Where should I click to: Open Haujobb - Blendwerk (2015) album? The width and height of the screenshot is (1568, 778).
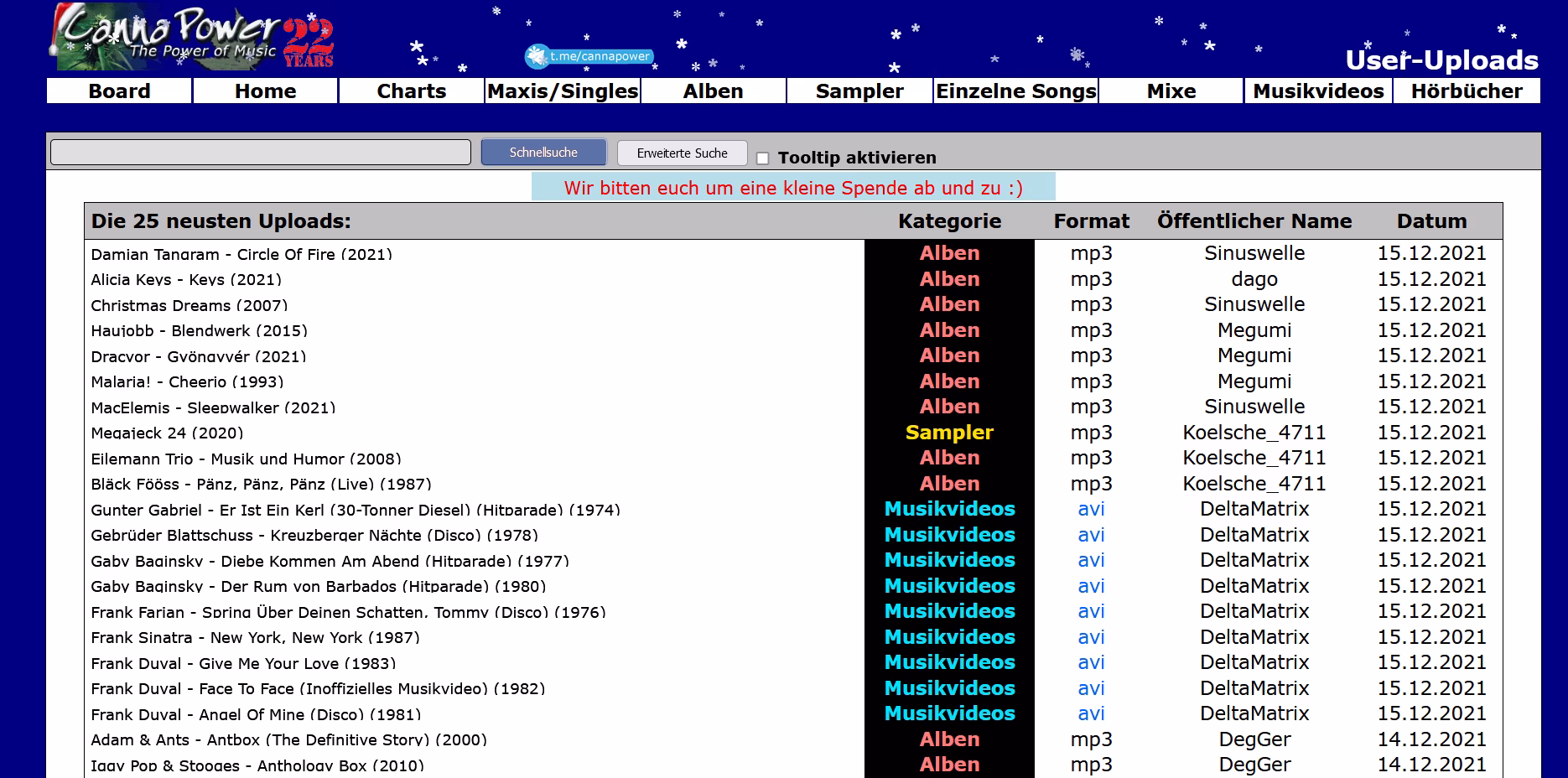tap(199, 331)
